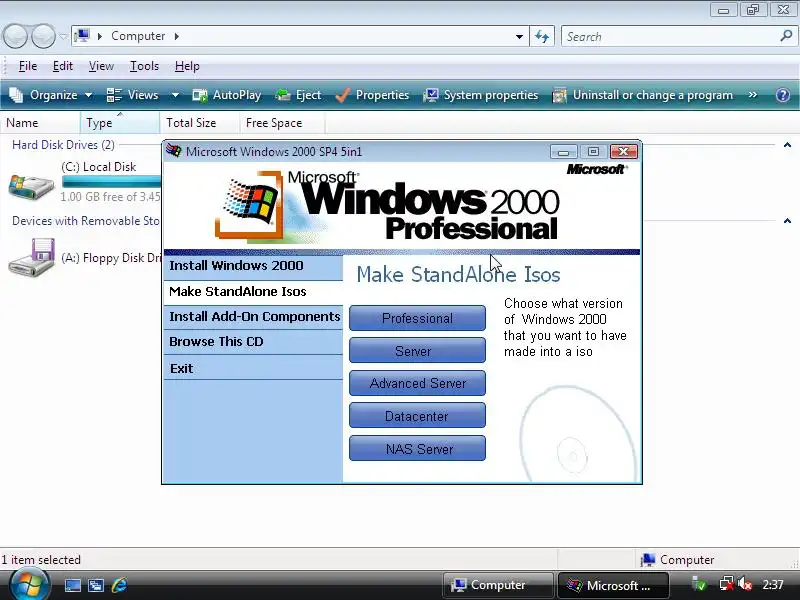Expand the Views dropdown arrow

tap(175, 95)
